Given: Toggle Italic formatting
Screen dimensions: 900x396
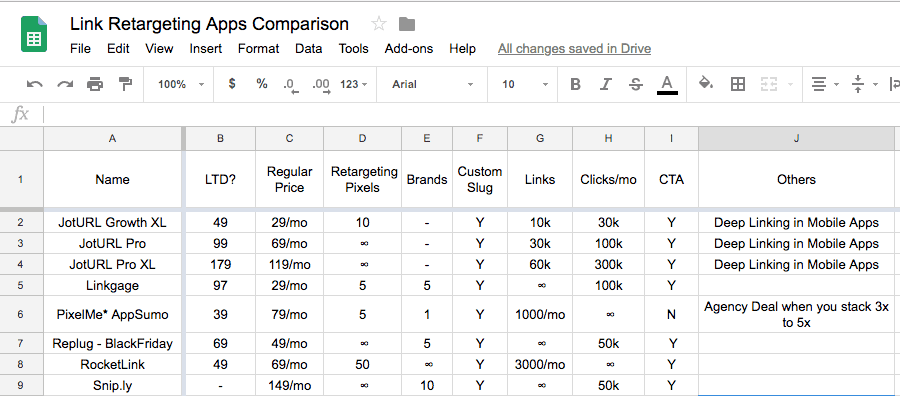Looking at the screenshot, I should 606,84.
